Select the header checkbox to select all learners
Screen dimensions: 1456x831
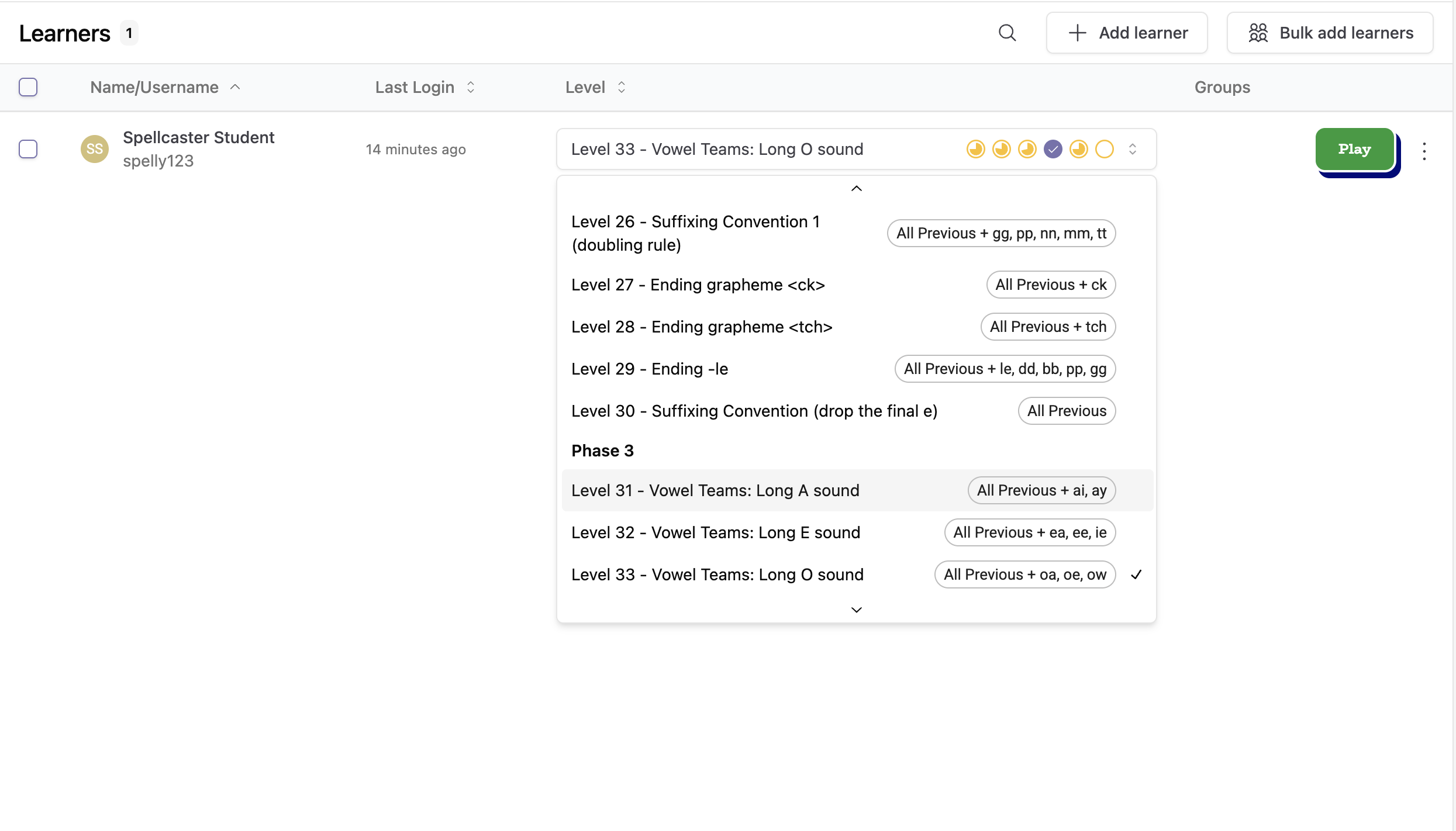28,86
